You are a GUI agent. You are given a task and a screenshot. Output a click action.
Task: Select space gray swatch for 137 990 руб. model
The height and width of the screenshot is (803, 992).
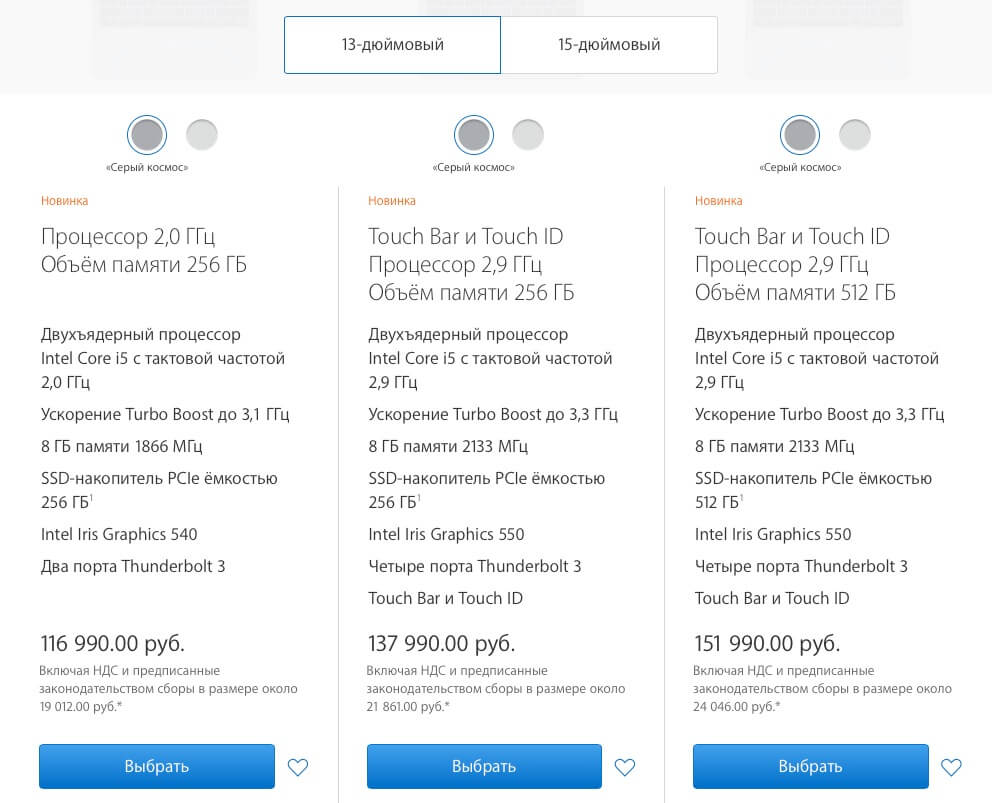[x=474, y=135]
